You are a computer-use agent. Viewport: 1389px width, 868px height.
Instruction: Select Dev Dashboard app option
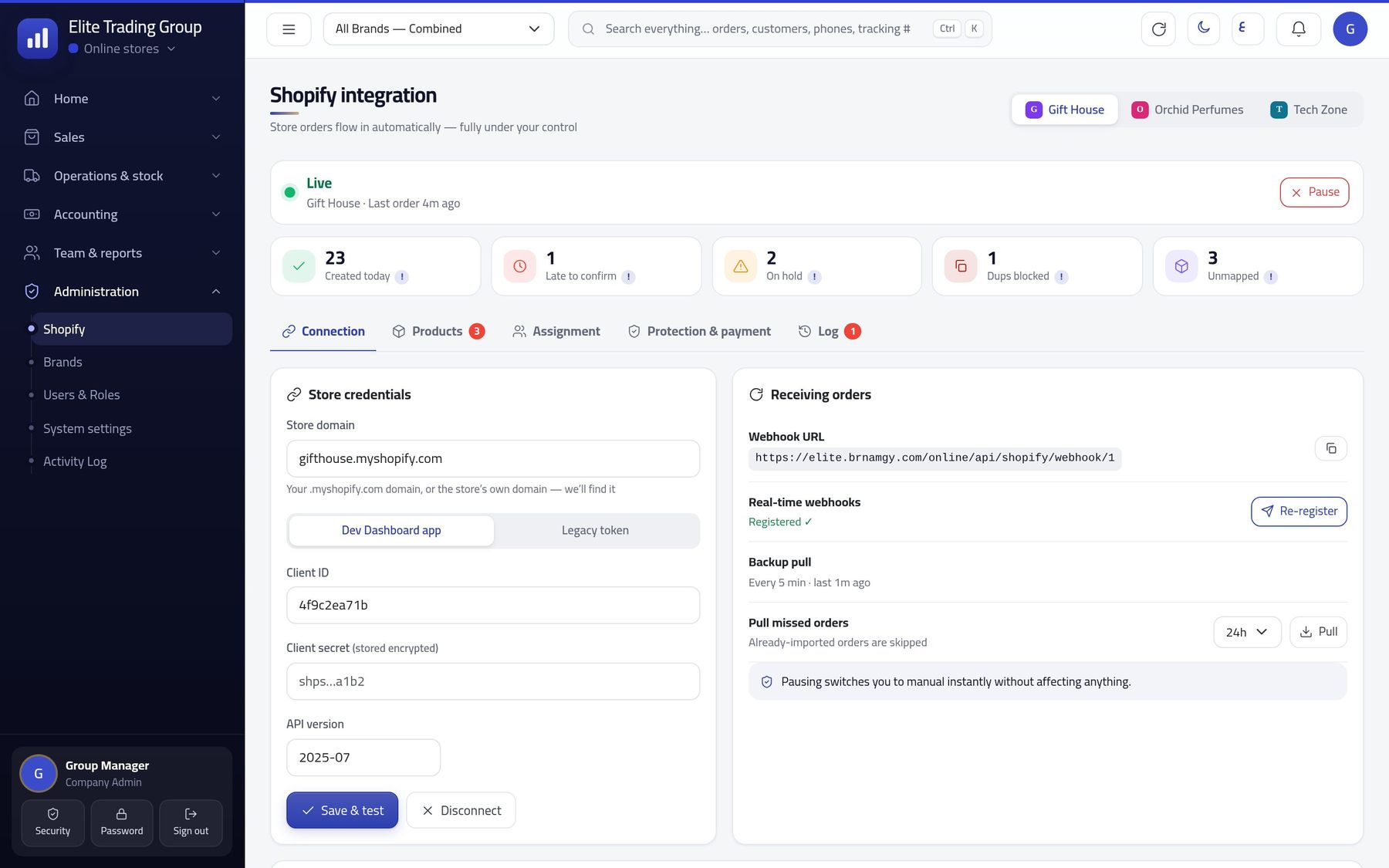point(391,531)
